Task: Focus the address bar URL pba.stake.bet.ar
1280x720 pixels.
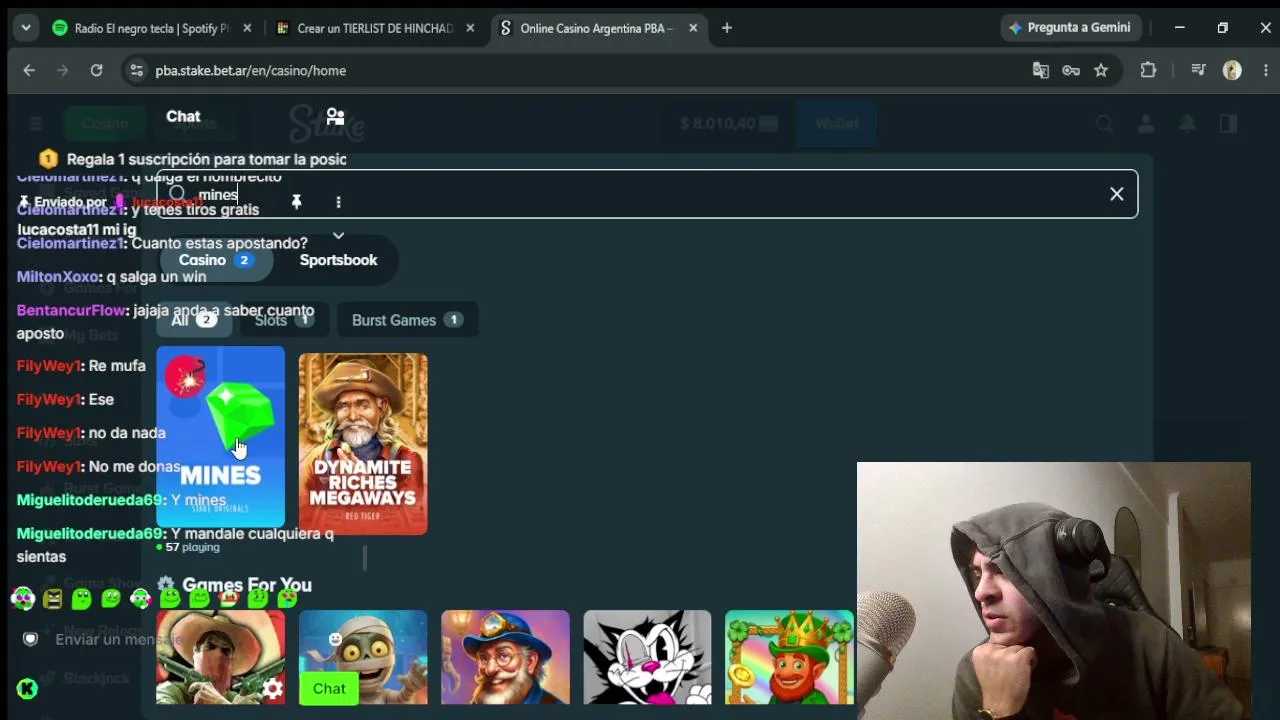Action: tap(251, 70)
